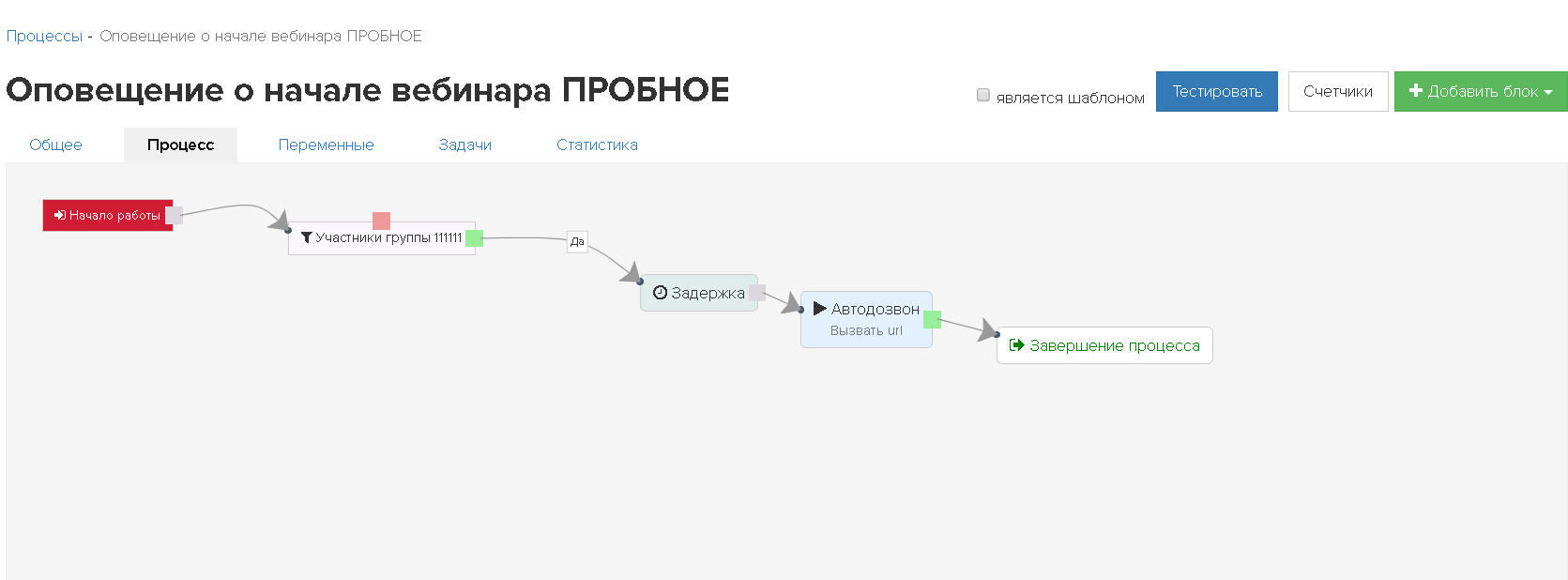Click the gray output port on Задержка
The width and height of the screenshot is (1568, 580).
click(757, 293)
